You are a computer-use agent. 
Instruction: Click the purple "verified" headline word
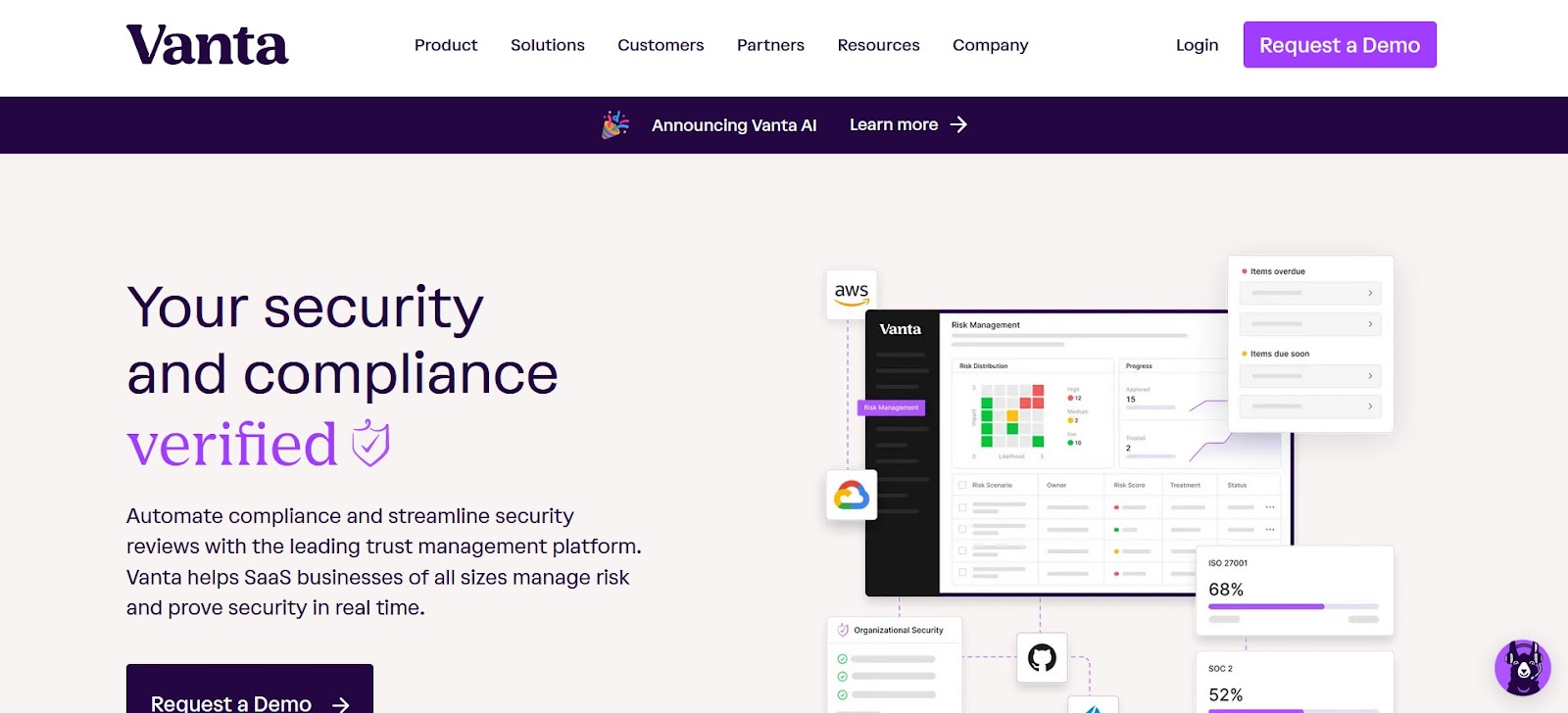pos(232,445)
